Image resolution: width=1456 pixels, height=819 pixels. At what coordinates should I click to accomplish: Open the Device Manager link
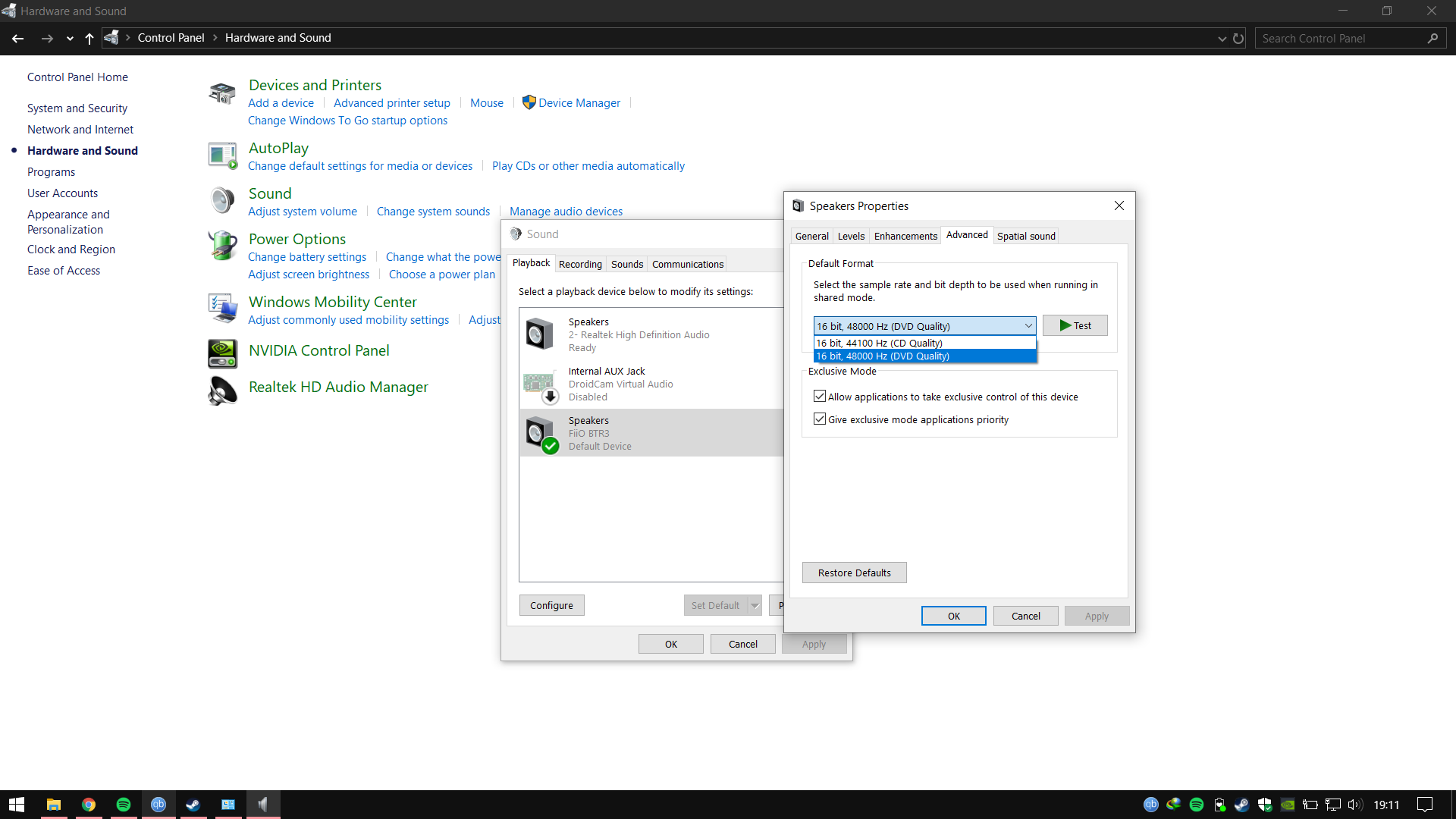coord(579,103)
